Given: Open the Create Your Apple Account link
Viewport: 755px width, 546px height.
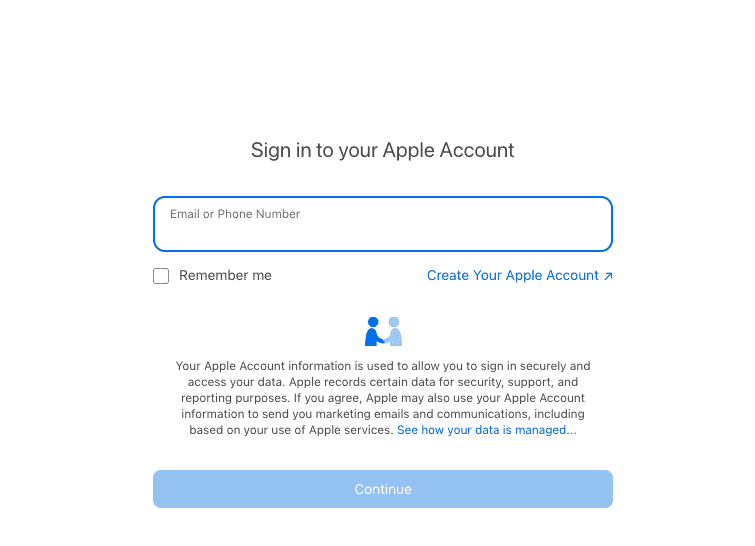Looking at the screenshot, I should tap(520, 275).
